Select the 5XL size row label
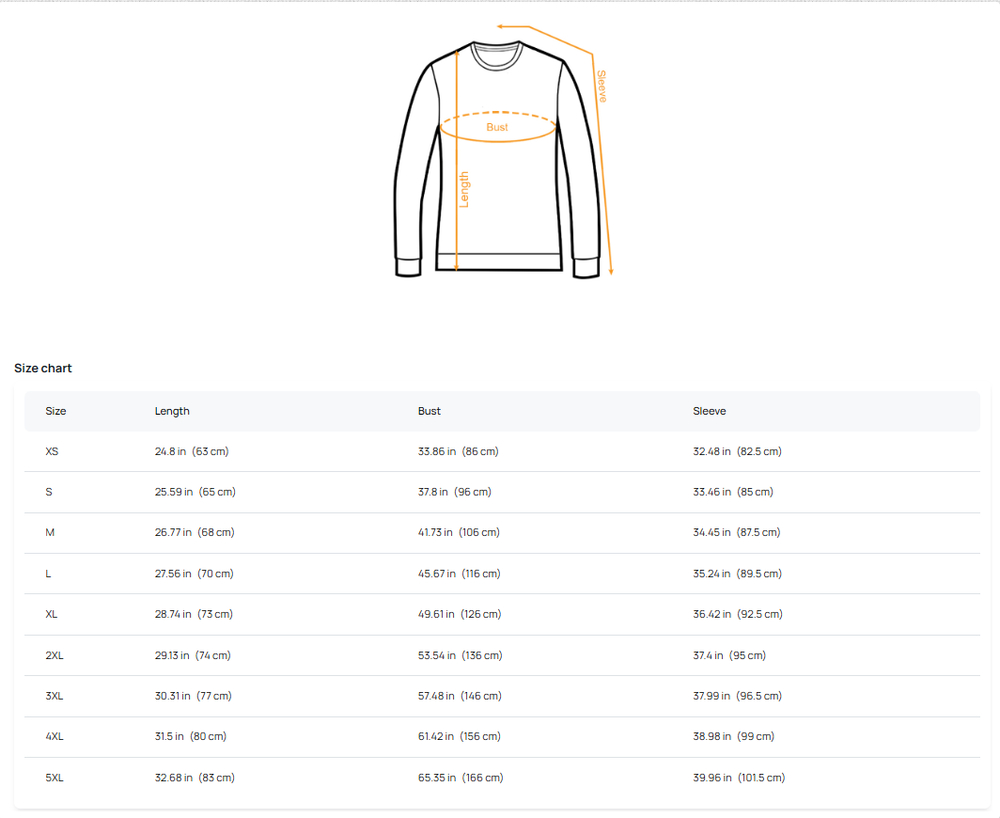This screenshot has width=1000, height=818. coord(54,778)
